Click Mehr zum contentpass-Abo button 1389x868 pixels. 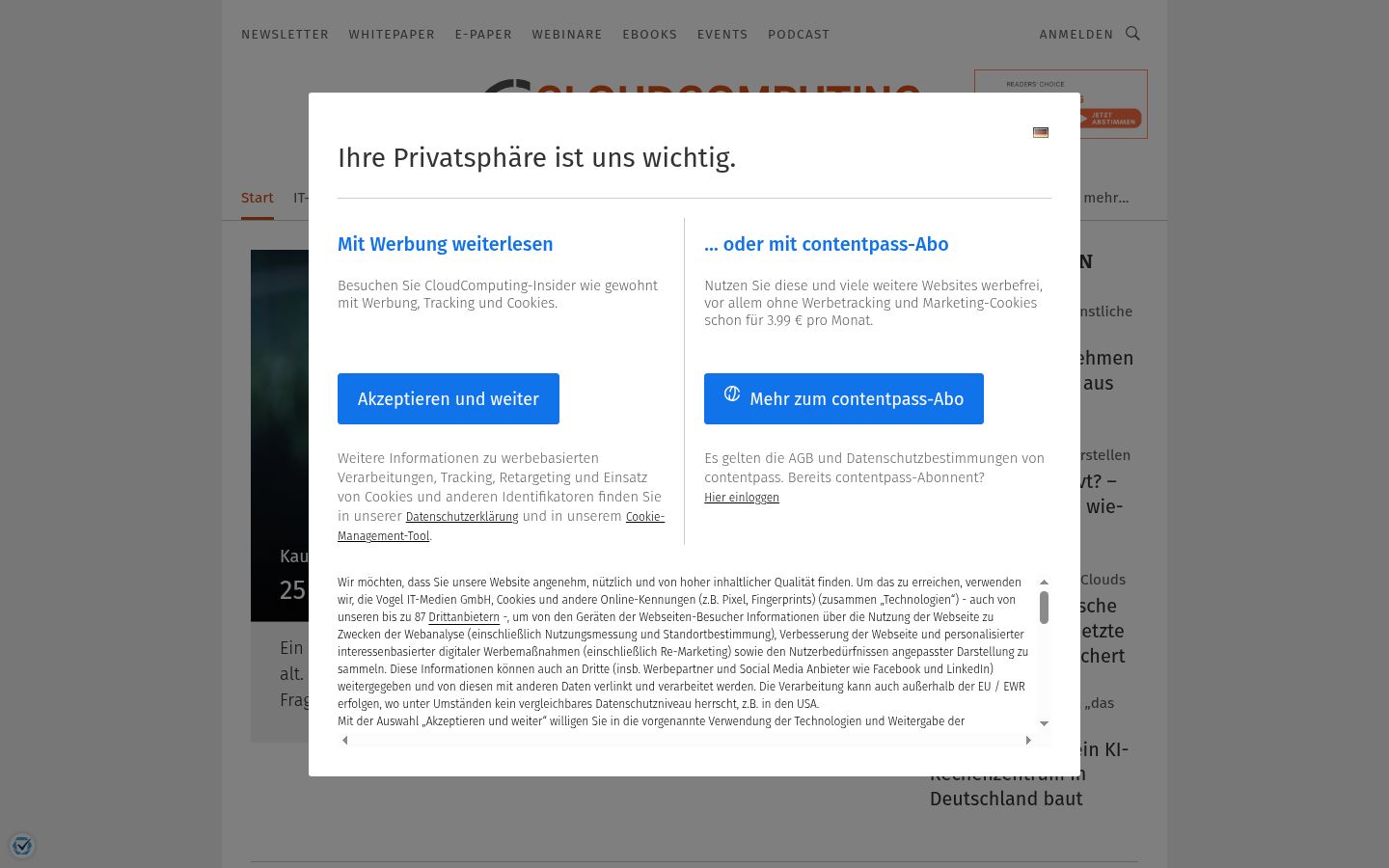pyautogui.click(x=844, y=398)
